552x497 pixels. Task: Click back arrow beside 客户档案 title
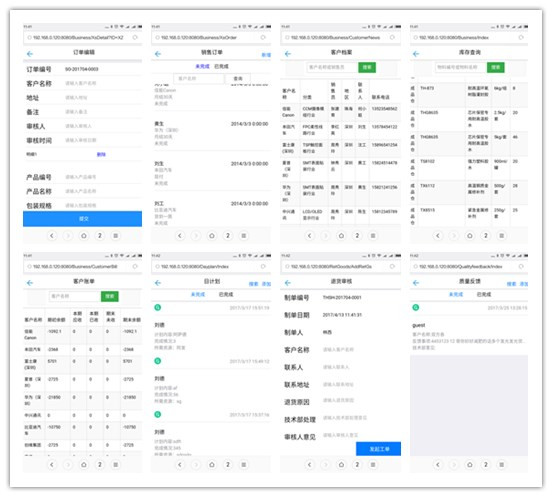tap(288, 54)
